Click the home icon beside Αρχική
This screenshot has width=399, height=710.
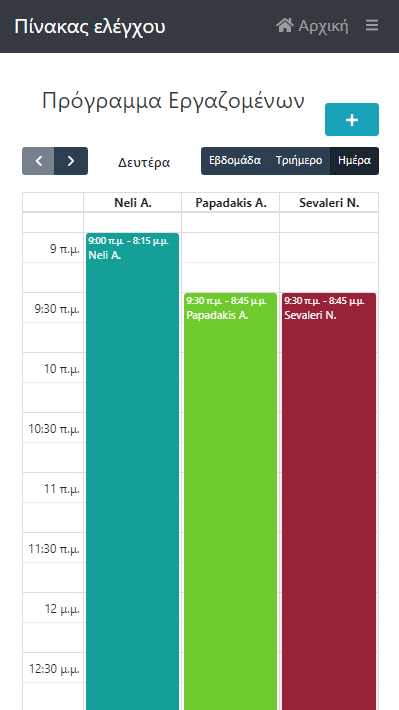[285, 25]
